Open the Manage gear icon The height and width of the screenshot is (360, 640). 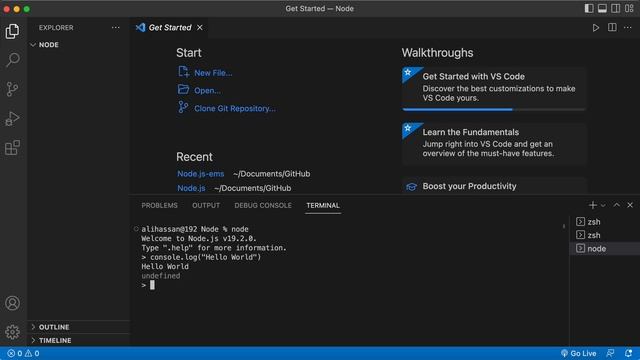[12, 332]
